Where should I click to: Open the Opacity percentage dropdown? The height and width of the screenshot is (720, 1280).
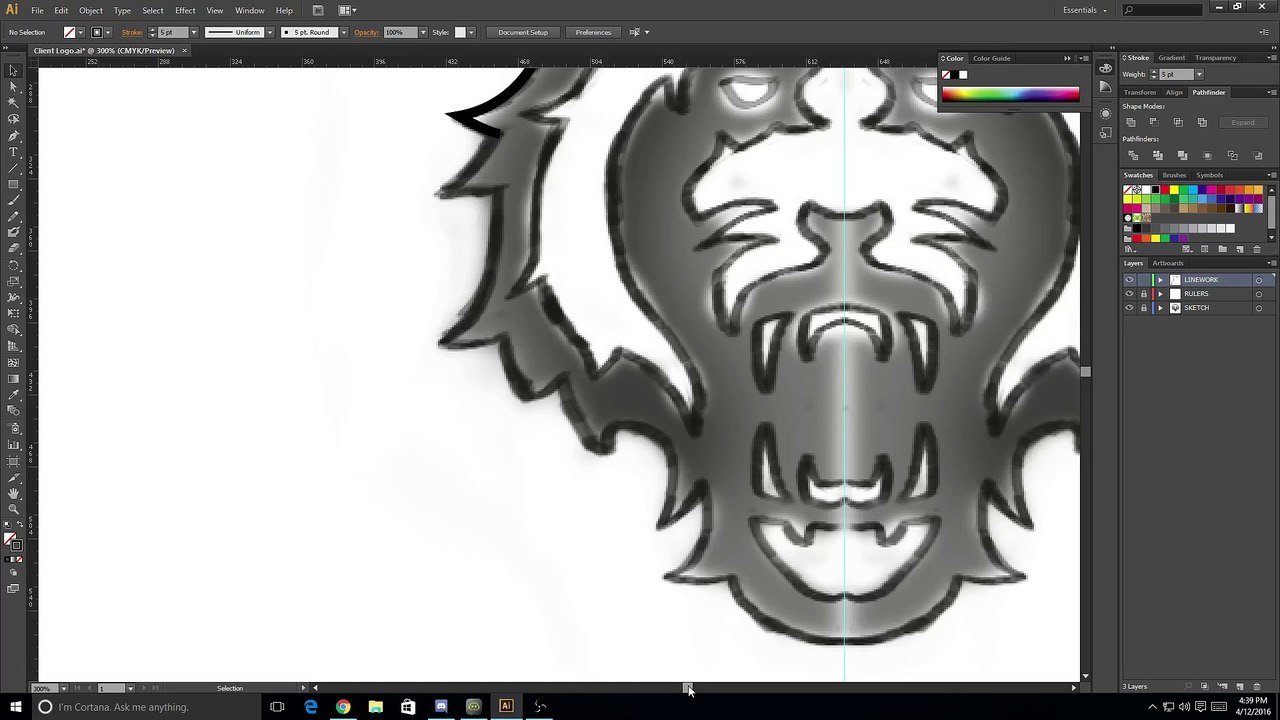423,32
